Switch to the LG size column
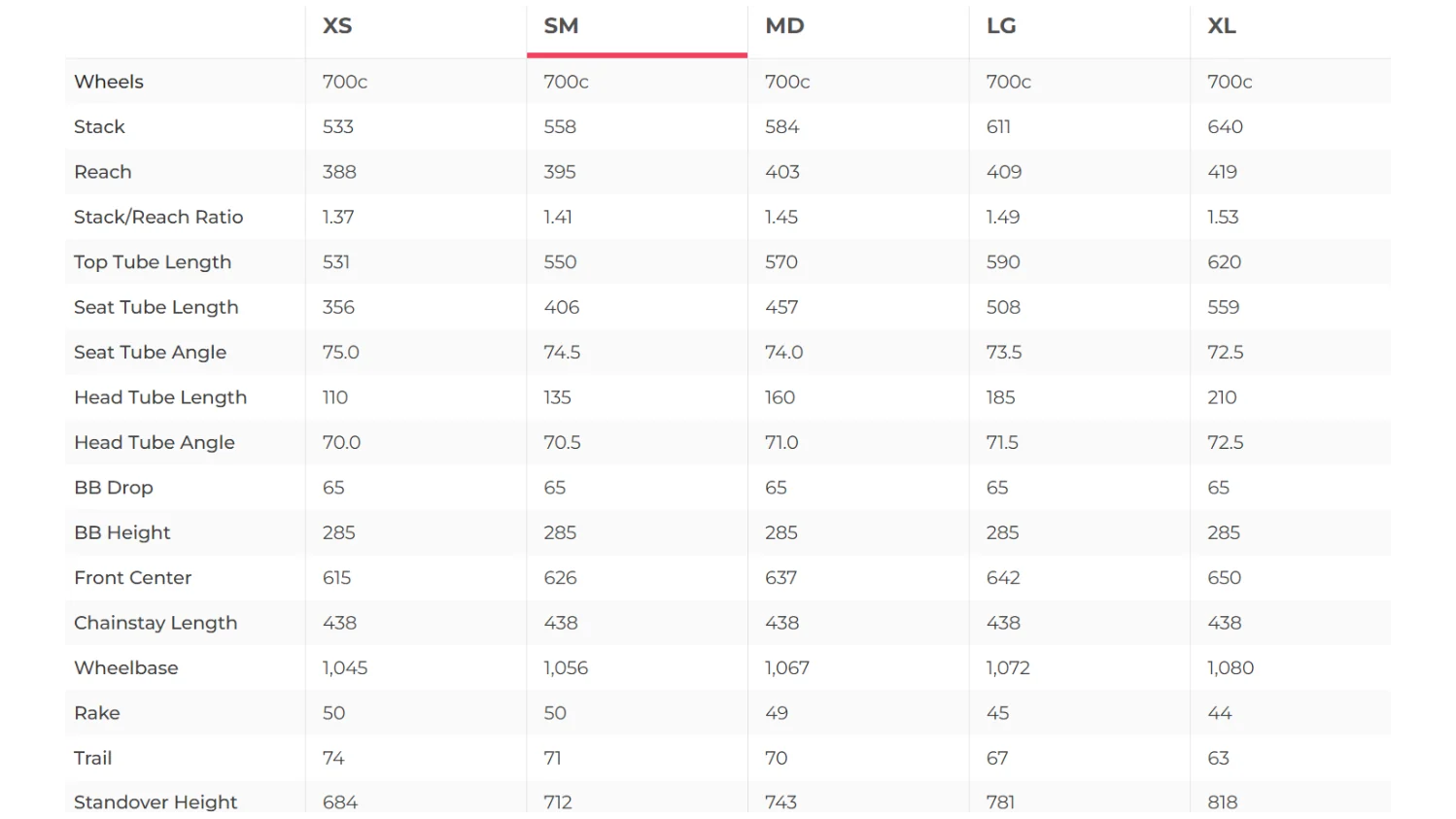Viewport: 1456px width, 819px height. [1001, 26]
